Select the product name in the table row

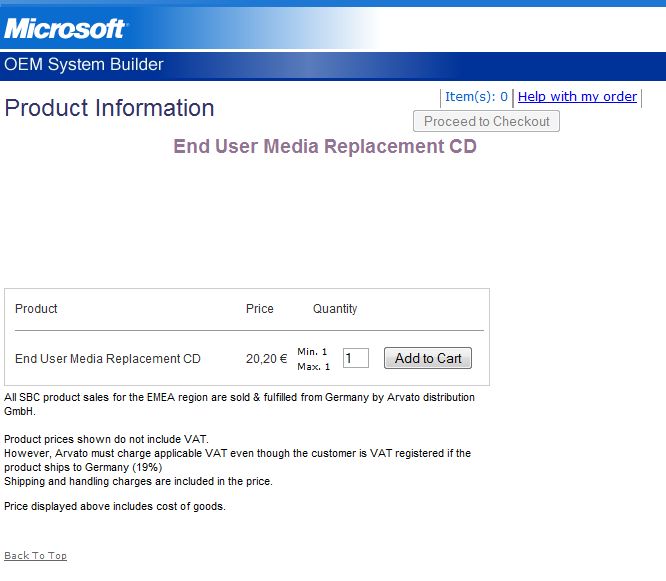[x=108, y=359]
